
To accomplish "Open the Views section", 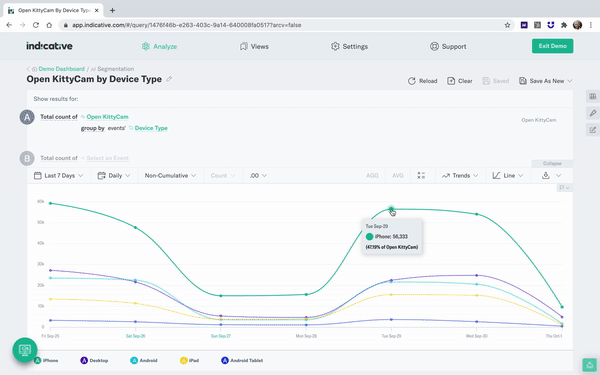I will pyautogui.click(x=254, y=46).
